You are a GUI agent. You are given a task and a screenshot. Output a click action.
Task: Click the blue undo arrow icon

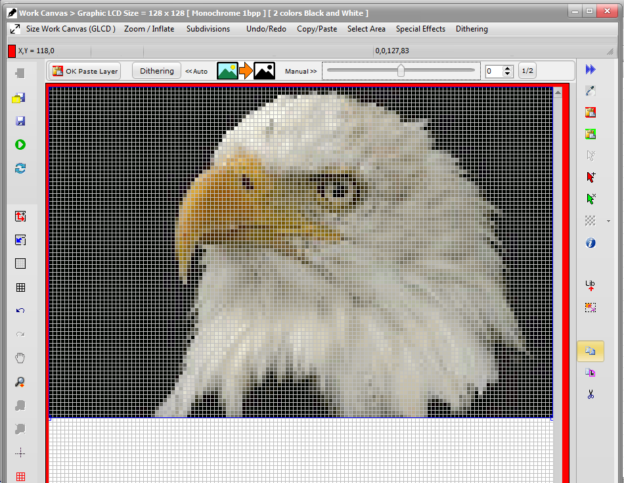(20, 311)
